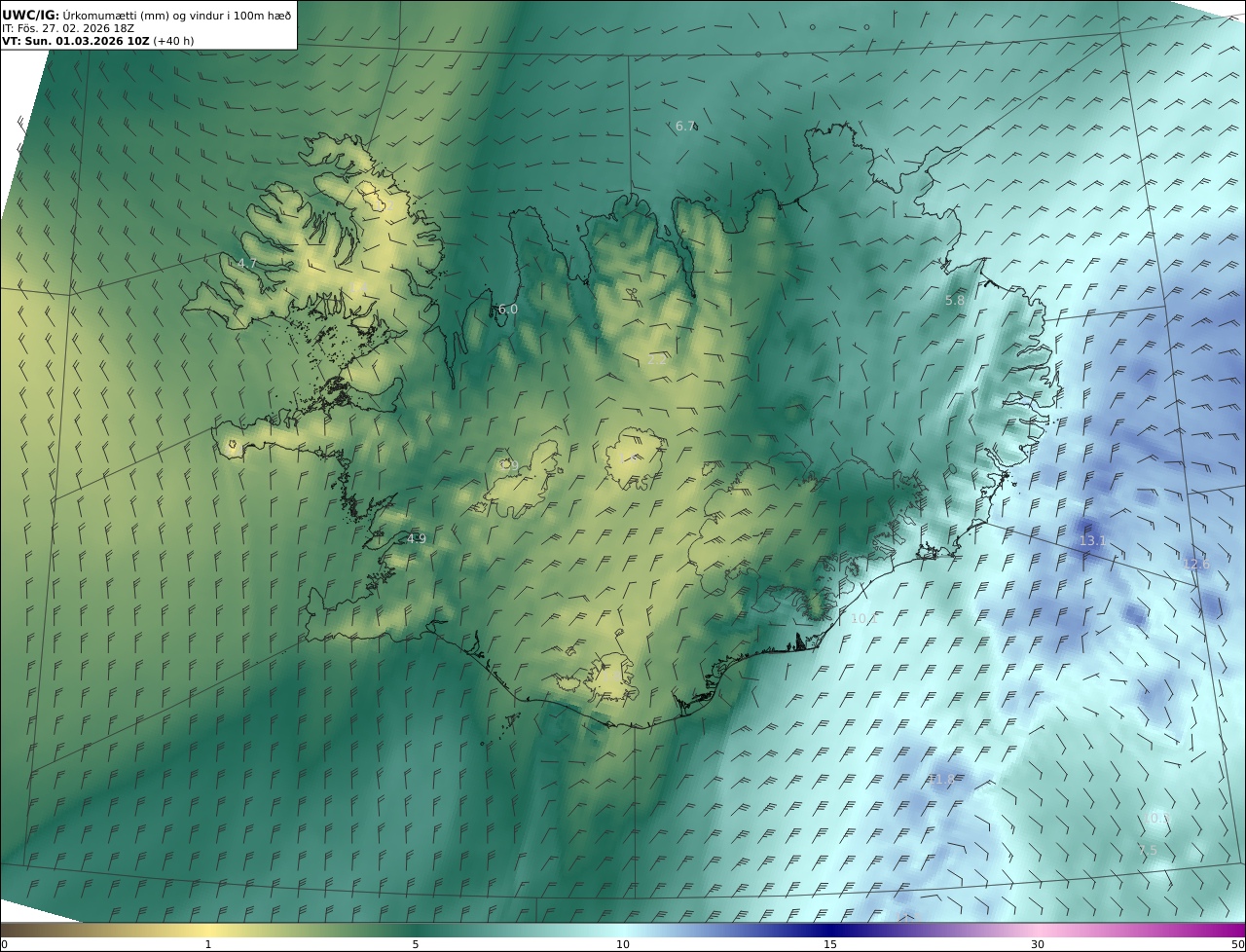Click the '2.2' value in north Iceland
The height and width of the screenshot is (952, 1246).
pyautogui.click(x=657, y=359)
